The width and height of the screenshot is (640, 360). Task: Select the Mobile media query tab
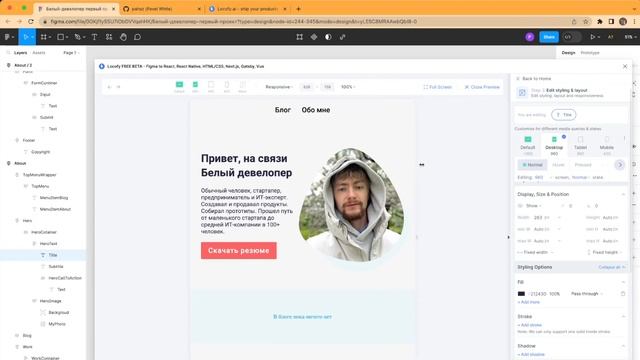pyautogui.click(x=607, y=144)
